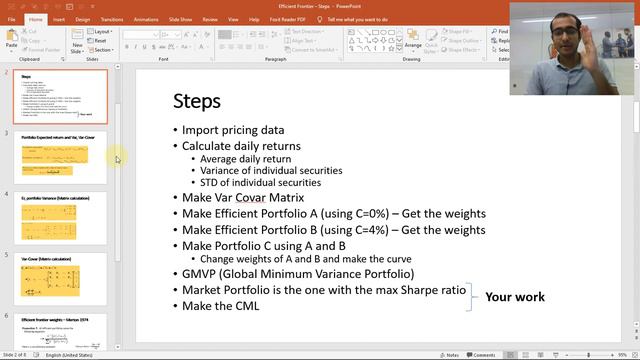Select slide 3 thumbnail Portfolio Expected return
The width and height of the screenshot is (640, 360).
60,158
